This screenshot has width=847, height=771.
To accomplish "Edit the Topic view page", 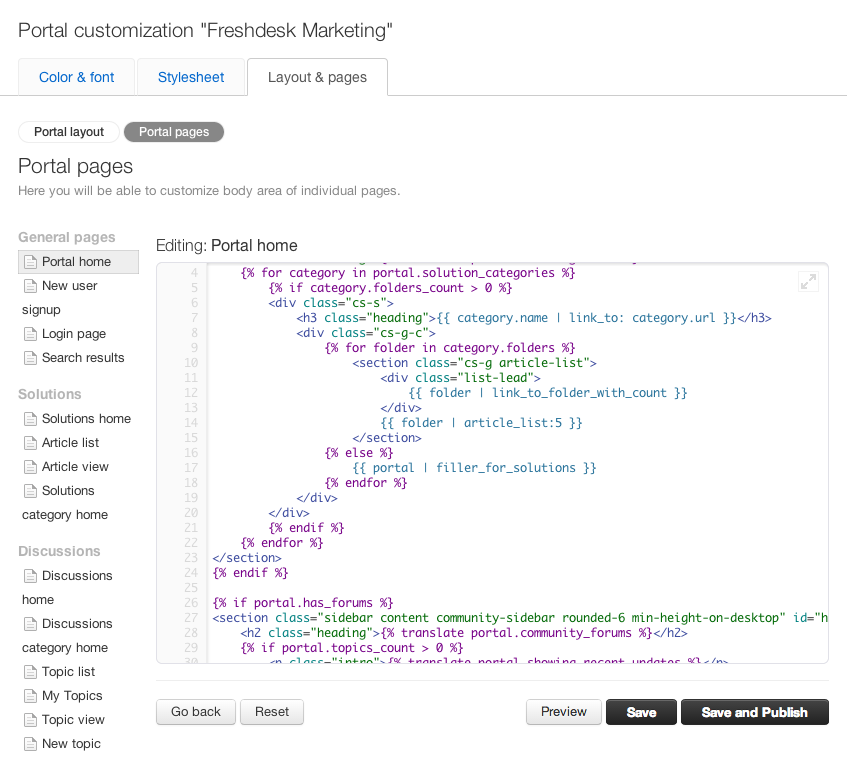I will 73,720.
